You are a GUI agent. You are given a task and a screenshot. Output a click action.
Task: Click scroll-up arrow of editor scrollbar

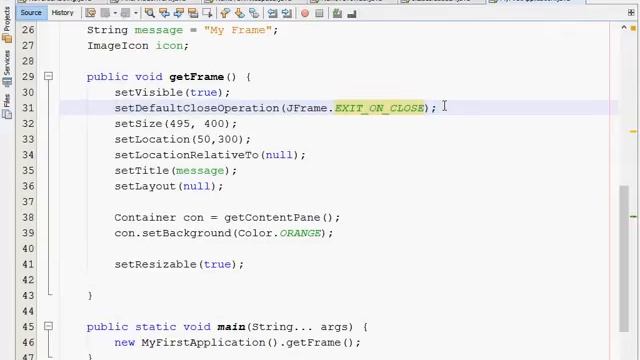point(624,28)
